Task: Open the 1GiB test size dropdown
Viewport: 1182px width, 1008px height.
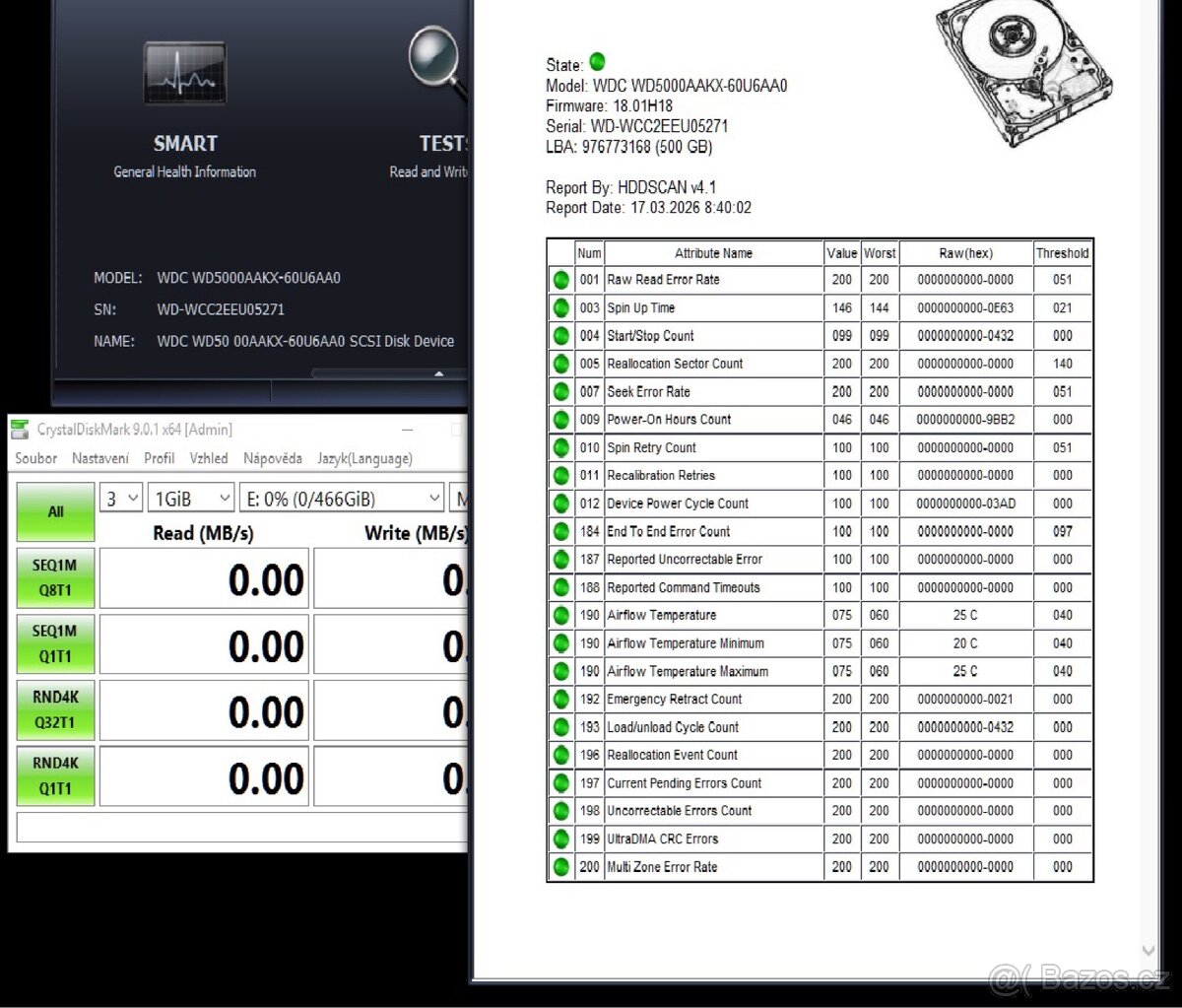Action: point(190,498)
